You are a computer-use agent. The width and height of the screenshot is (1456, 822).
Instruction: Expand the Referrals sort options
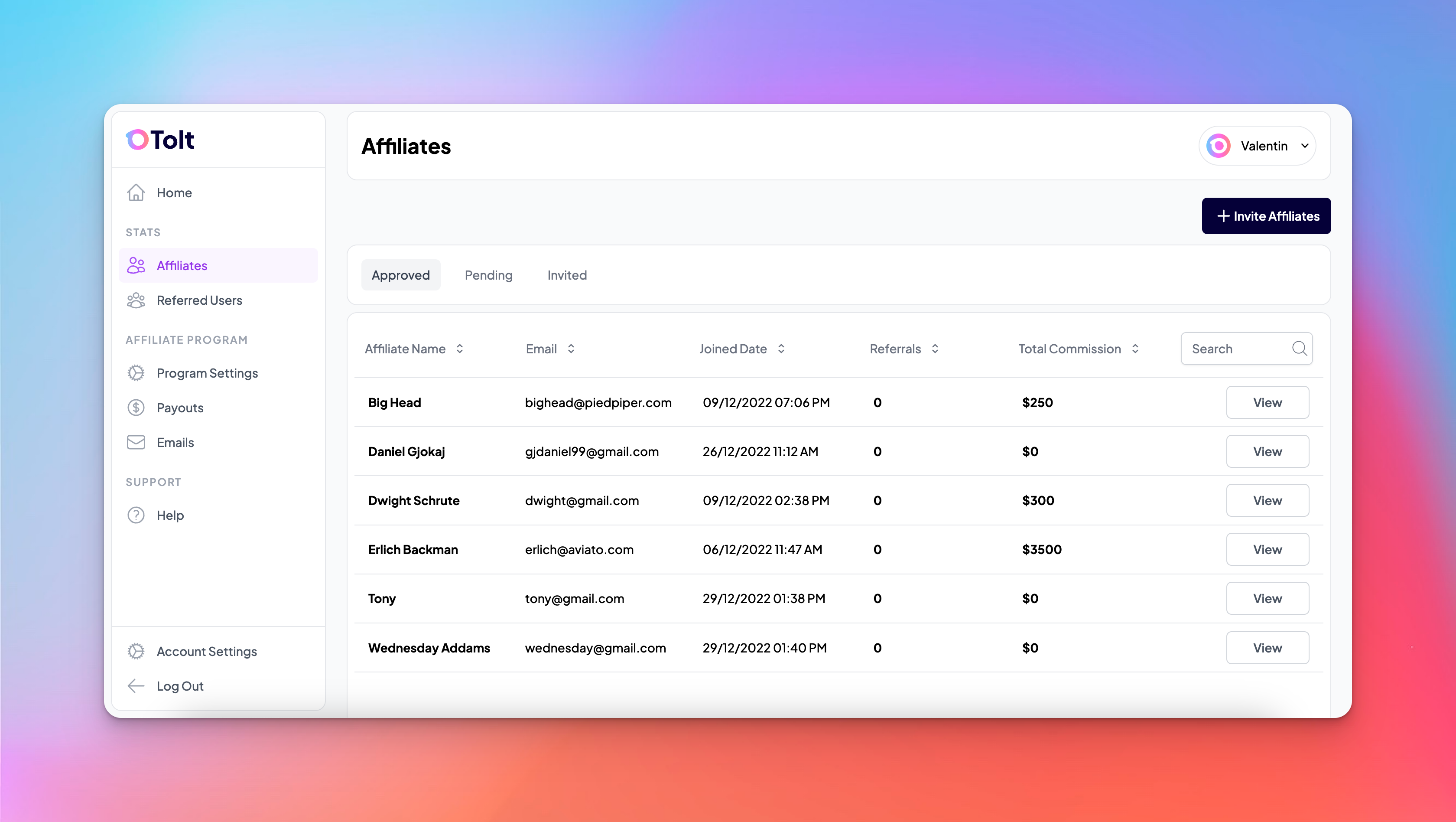click(x=935, y=349)
